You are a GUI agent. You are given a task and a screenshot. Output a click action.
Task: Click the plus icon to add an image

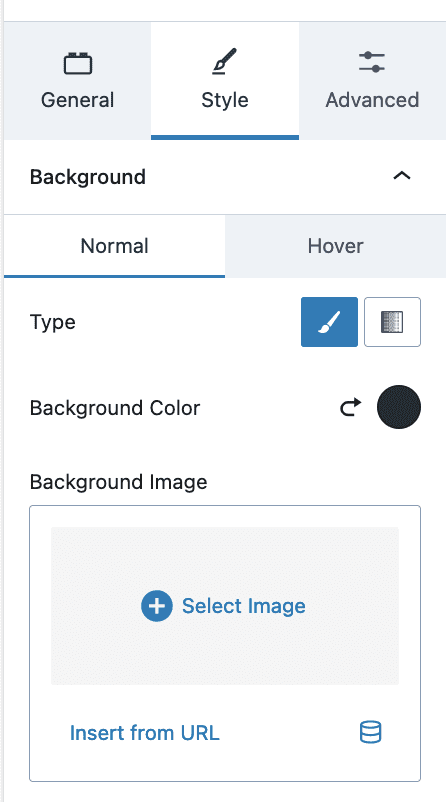(x=157, y=606)
